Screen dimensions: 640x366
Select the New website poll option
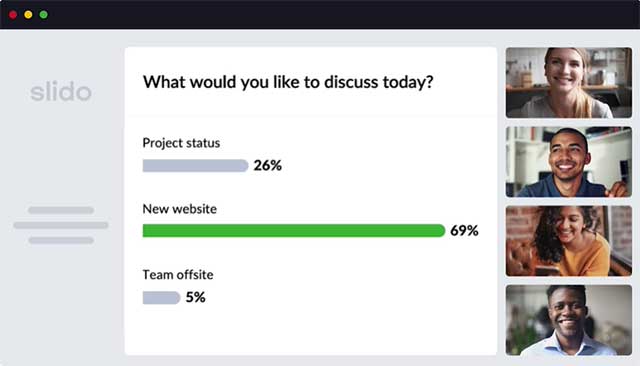click(x=180, y=209)
